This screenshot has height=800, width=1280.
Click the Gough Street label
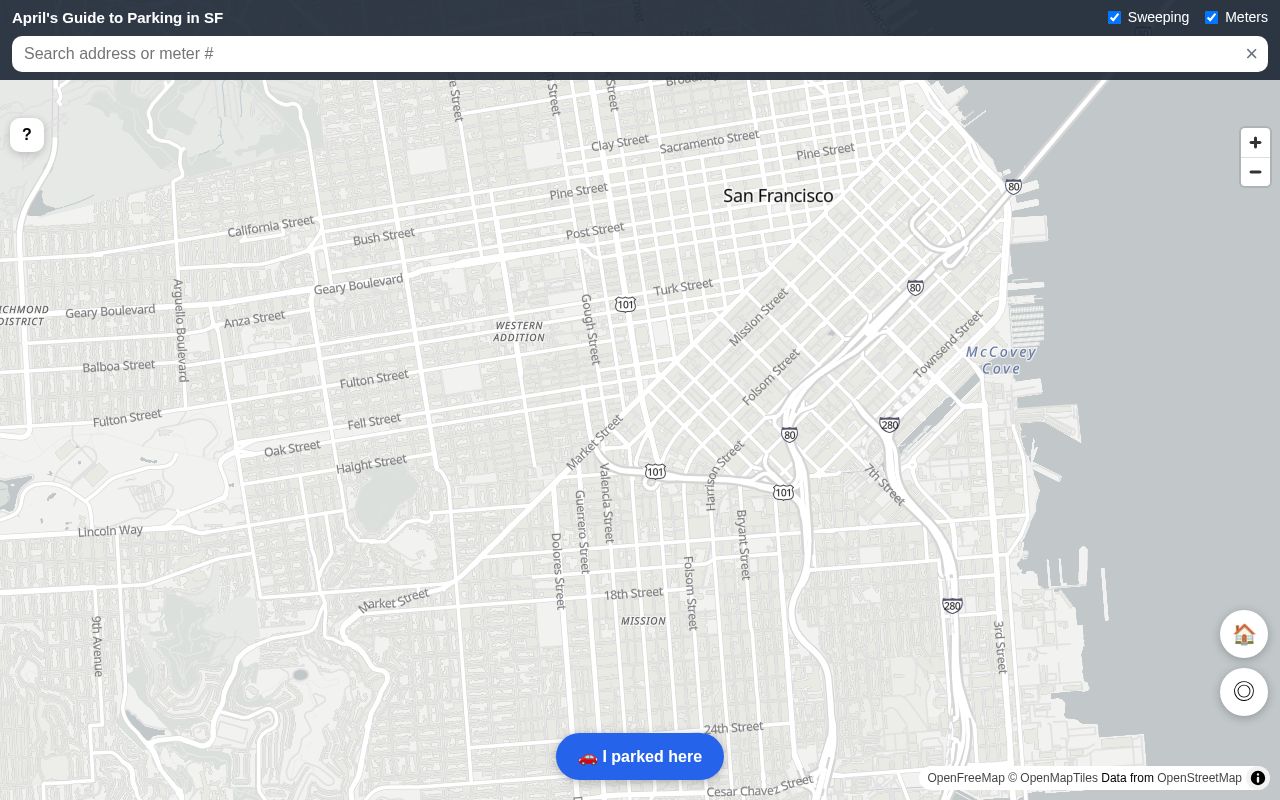click(591, 329)
